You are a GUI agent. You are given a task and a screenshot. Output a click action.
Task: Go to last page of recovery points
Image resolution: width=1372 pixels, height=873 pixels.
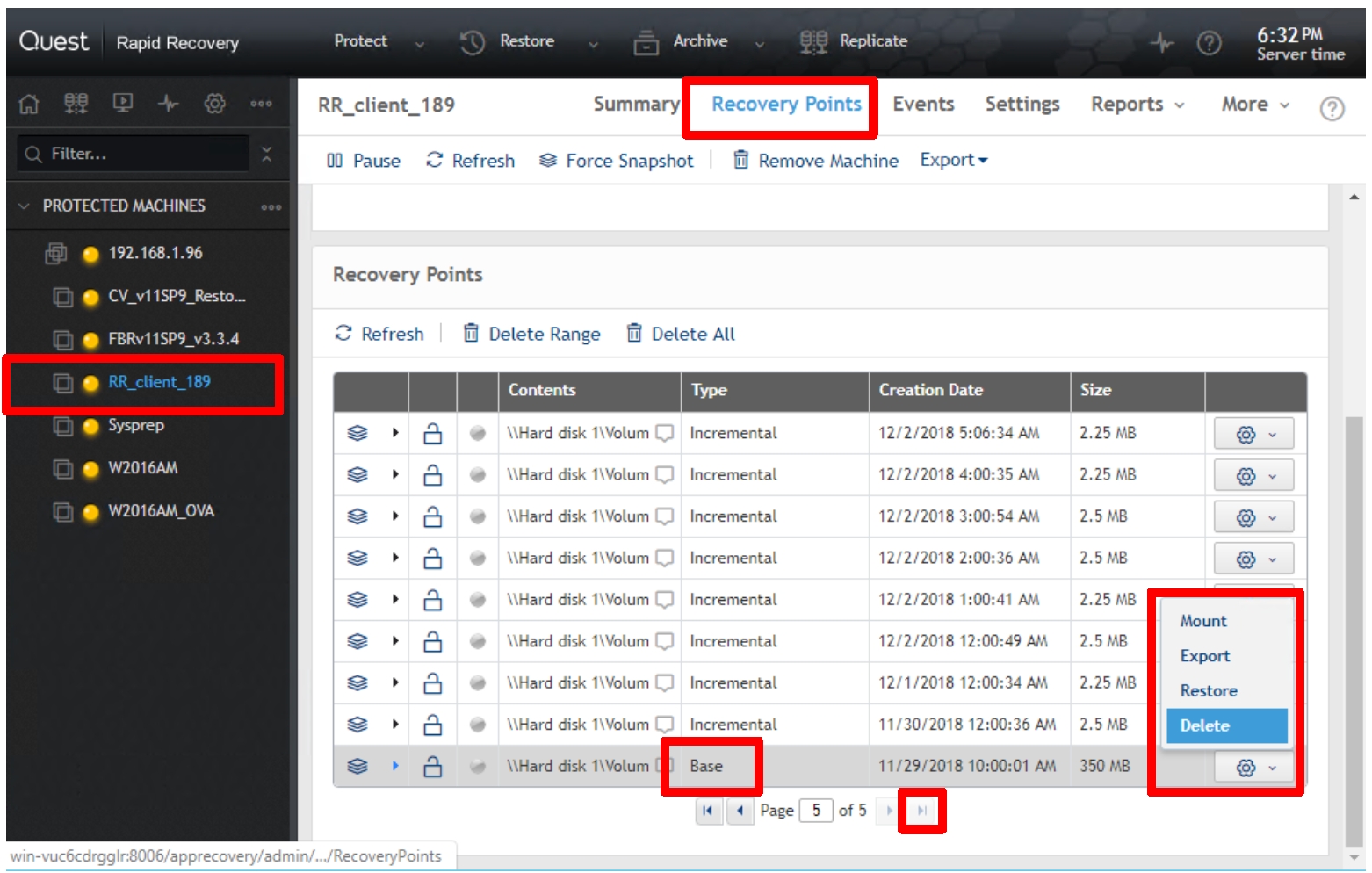click(x=921, y=811)
